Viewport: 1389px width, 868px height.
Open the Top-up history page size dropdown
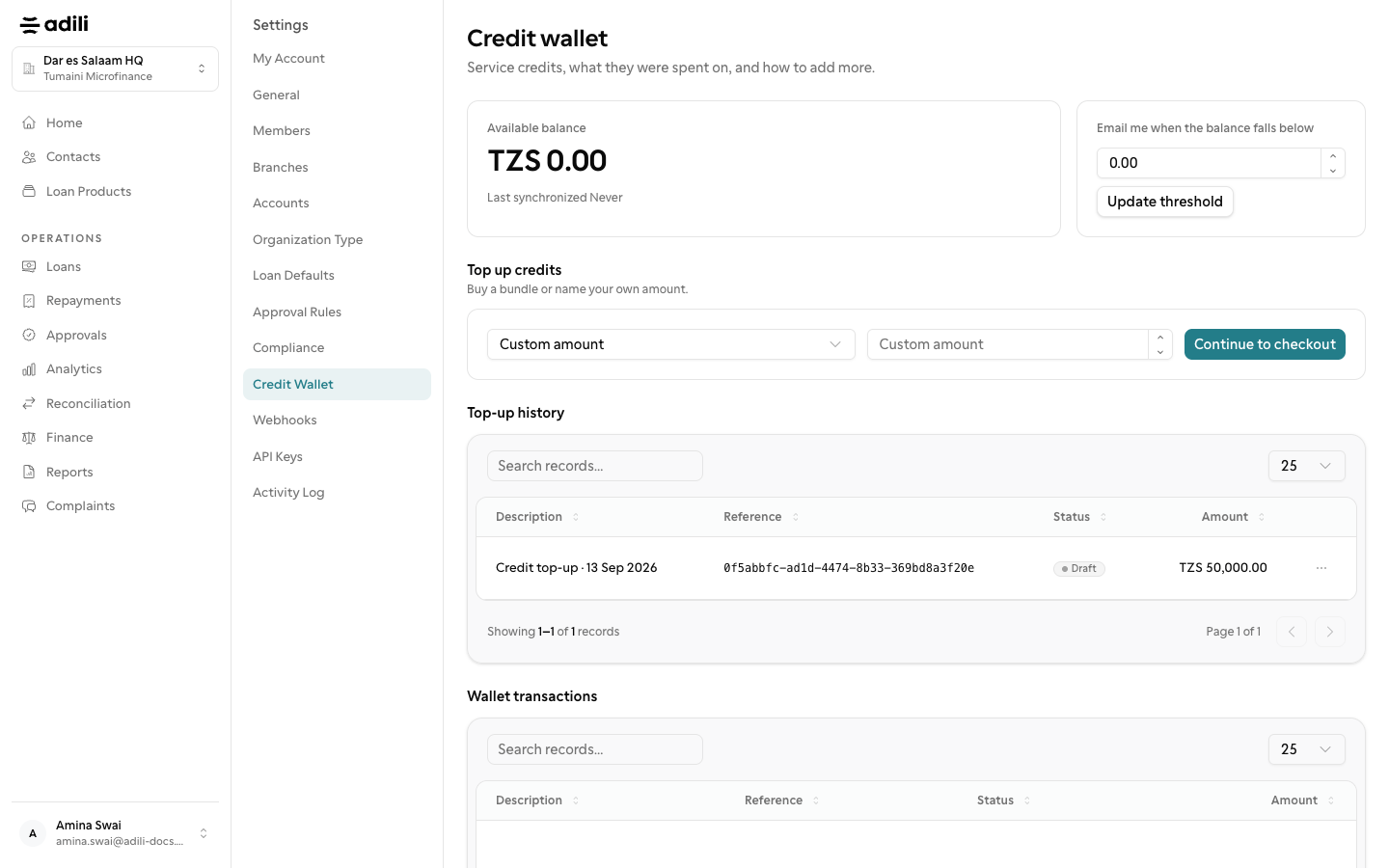tap(1306, 466)
